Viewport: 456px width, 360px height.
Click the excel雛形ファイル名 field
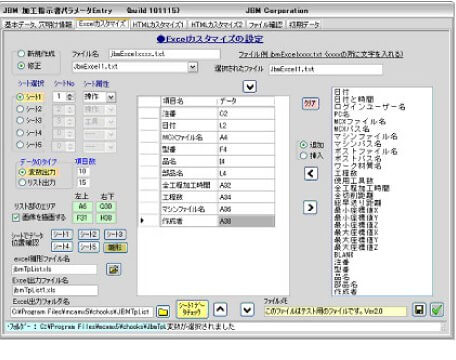coord(54,269)
